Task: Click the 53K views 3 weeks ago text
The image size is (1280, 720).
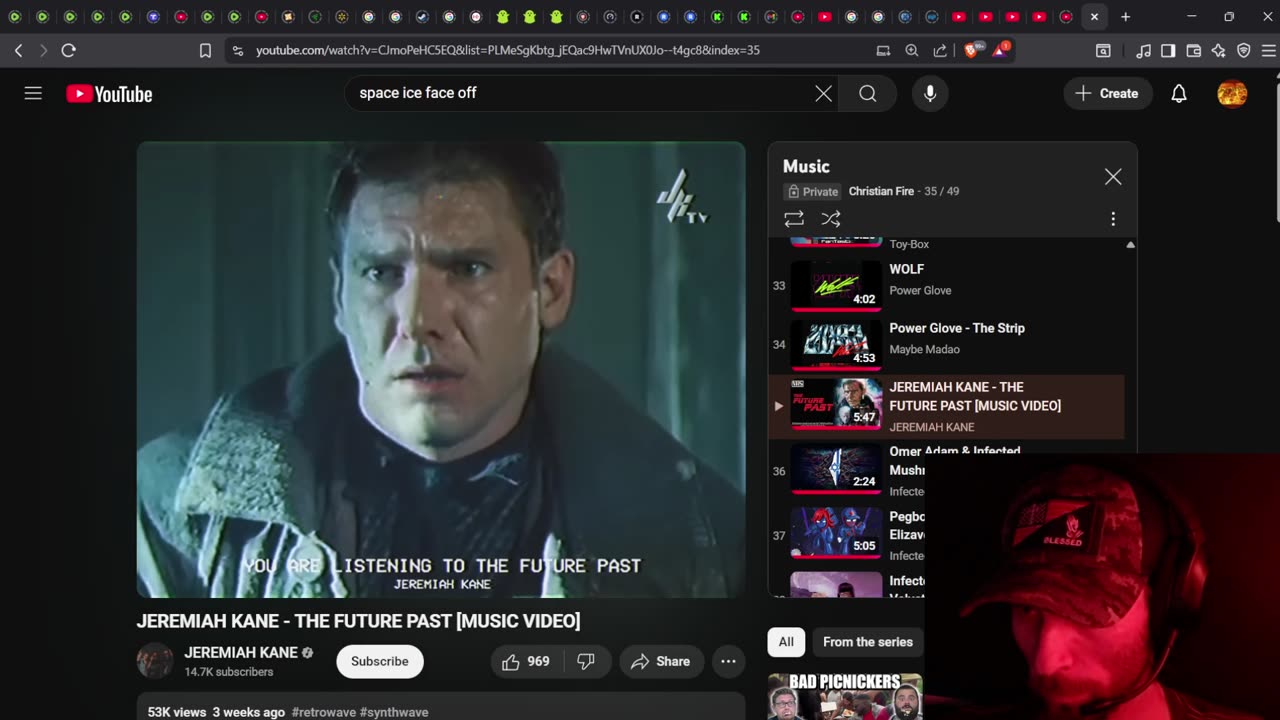Action: point(216,712)
